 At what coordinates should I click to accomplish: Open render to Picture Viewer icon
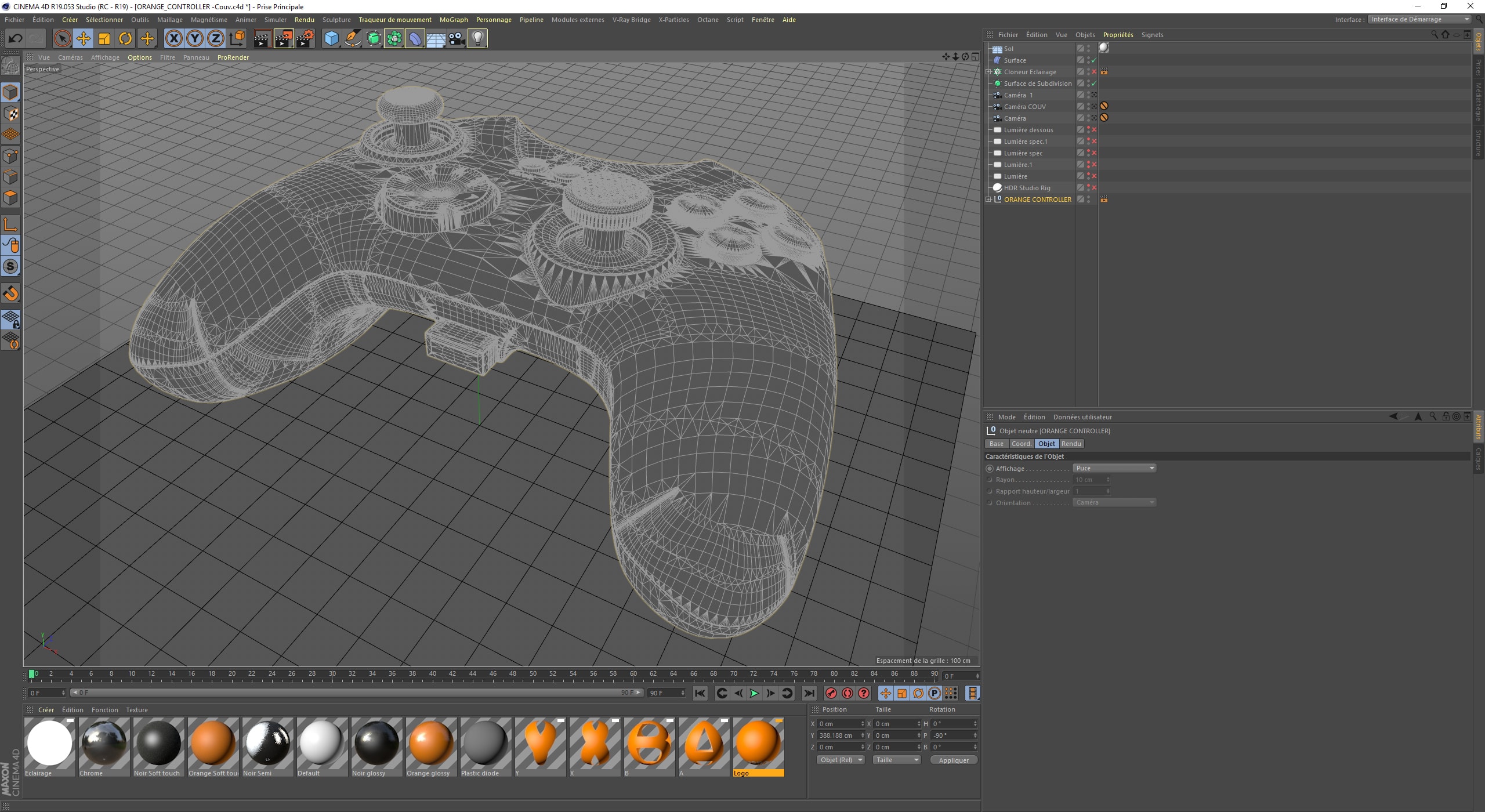[x=284, y=39]
